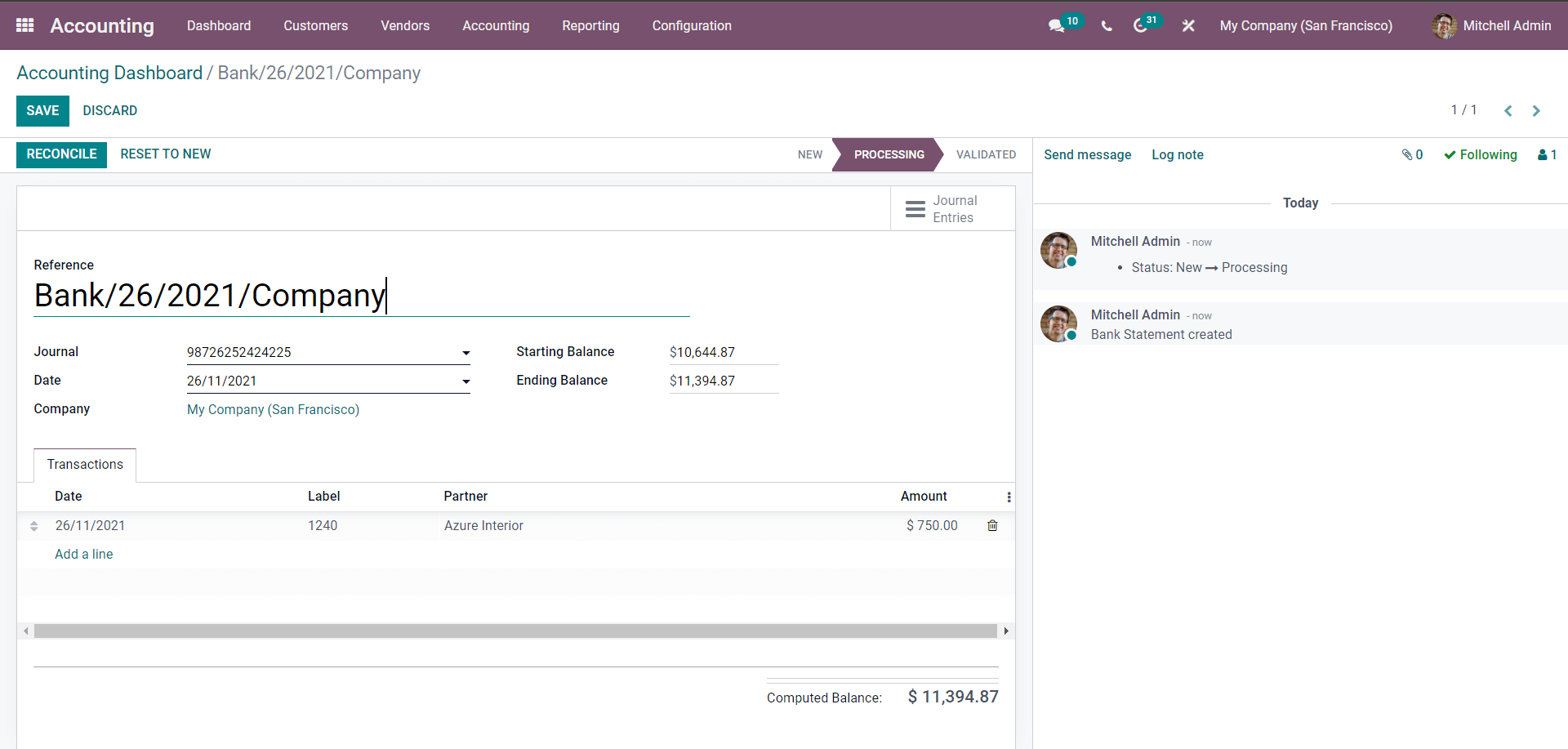This screenshot has height=749, width=1568.
Task: Click the Date column header
Action: 69,497
